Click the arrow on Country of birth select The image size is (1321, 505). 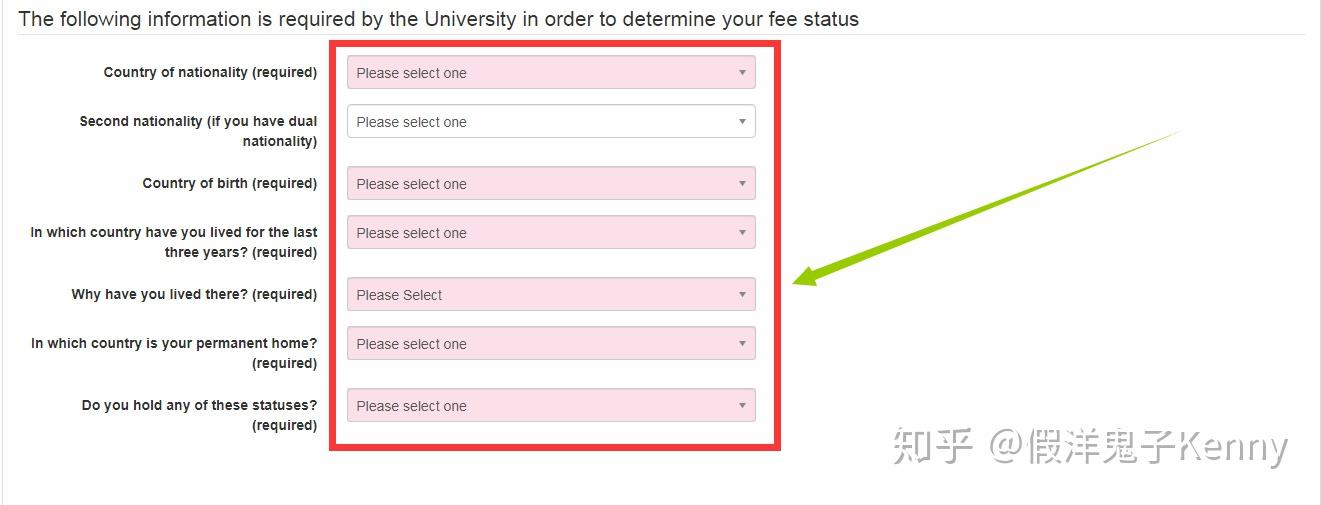tap(742, 184)
